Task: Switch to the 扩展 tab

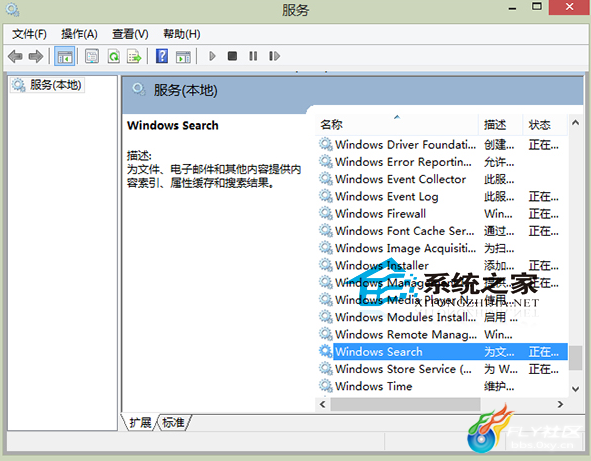Action: point(140,423)
